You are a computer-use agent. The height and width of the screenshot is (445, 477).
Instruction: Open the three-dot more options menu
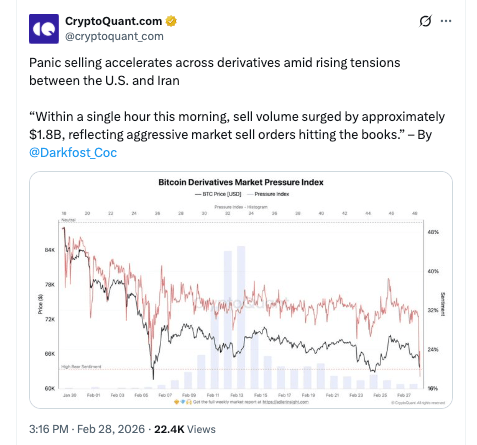click(446, 21)
